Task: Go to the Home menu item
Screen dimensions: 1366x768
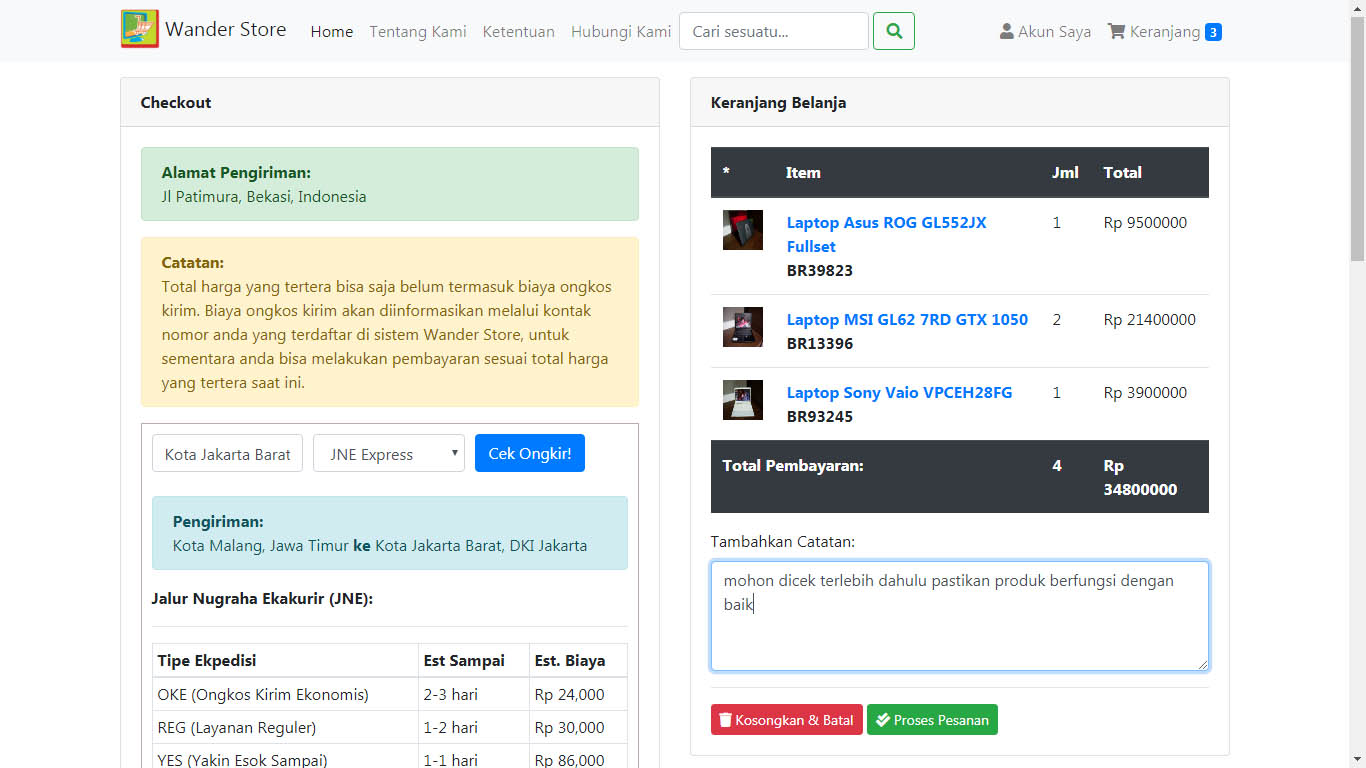Action: coord(332,31)
